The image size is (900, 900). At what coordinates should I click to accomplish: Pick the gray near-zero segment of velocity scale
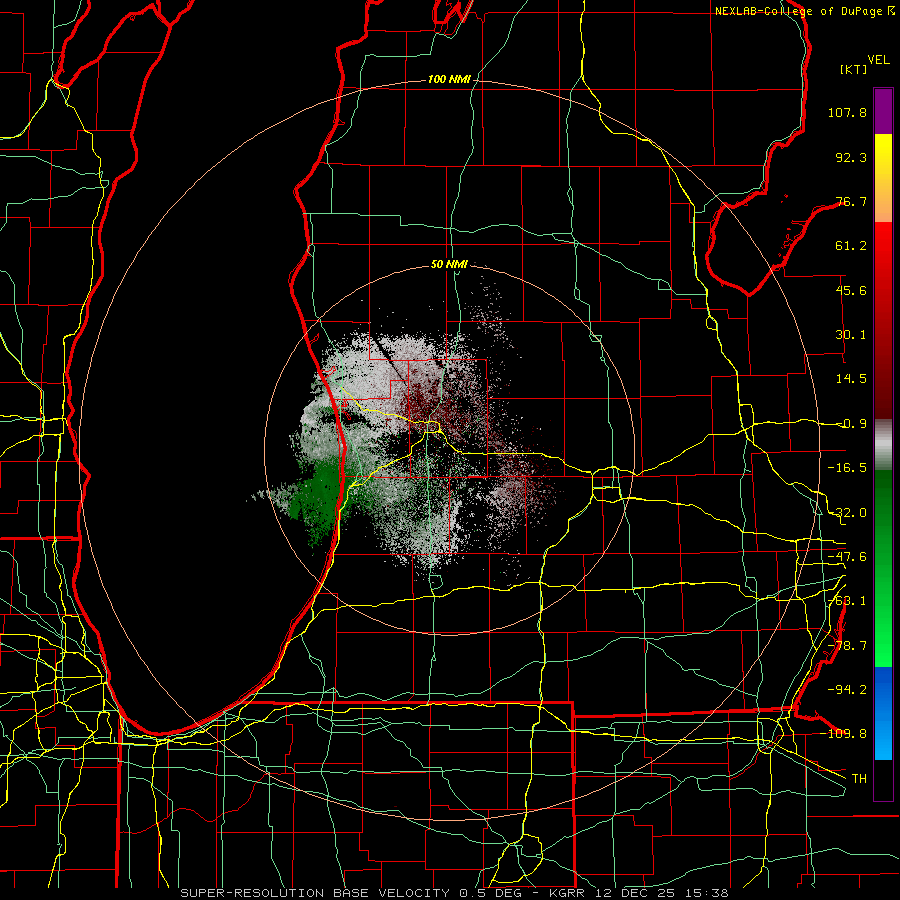(x=883, y=445)
